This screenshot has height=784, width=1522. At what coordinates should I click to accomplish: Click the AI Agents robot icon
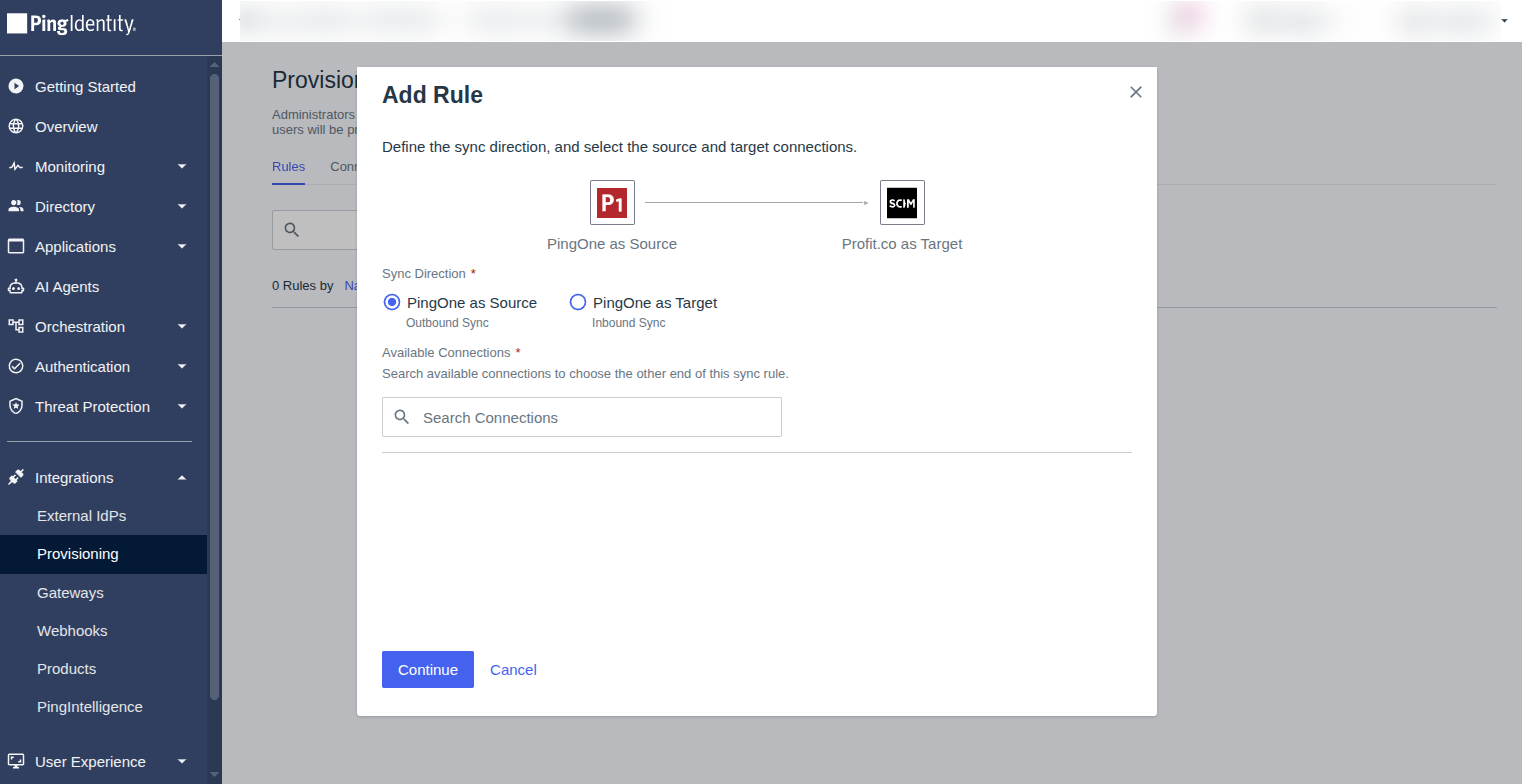click(x=16, y=287)
